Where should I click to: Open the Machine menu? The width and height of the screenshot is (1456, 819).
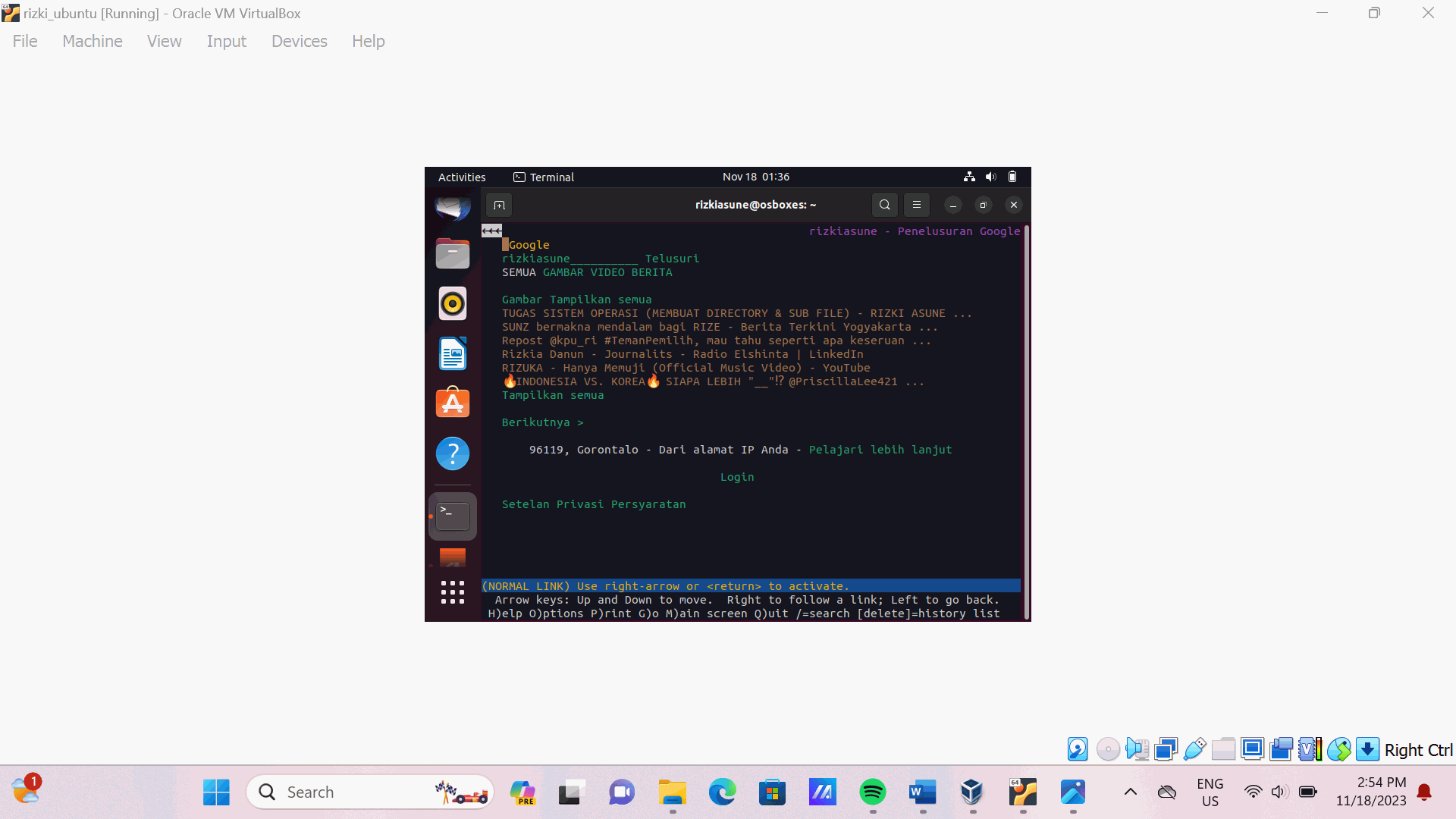[93, 41]
